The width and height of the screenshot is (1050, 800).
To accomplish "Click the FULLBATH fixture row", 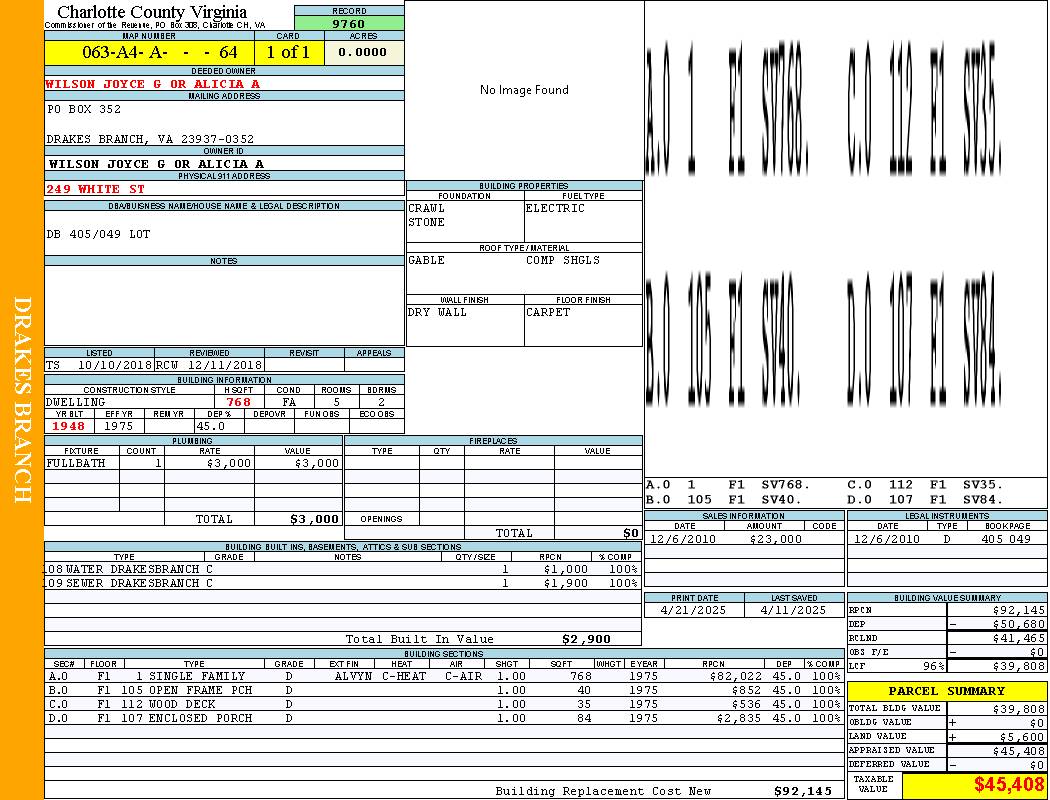I will pyautogui.click(x=194, y=463).
